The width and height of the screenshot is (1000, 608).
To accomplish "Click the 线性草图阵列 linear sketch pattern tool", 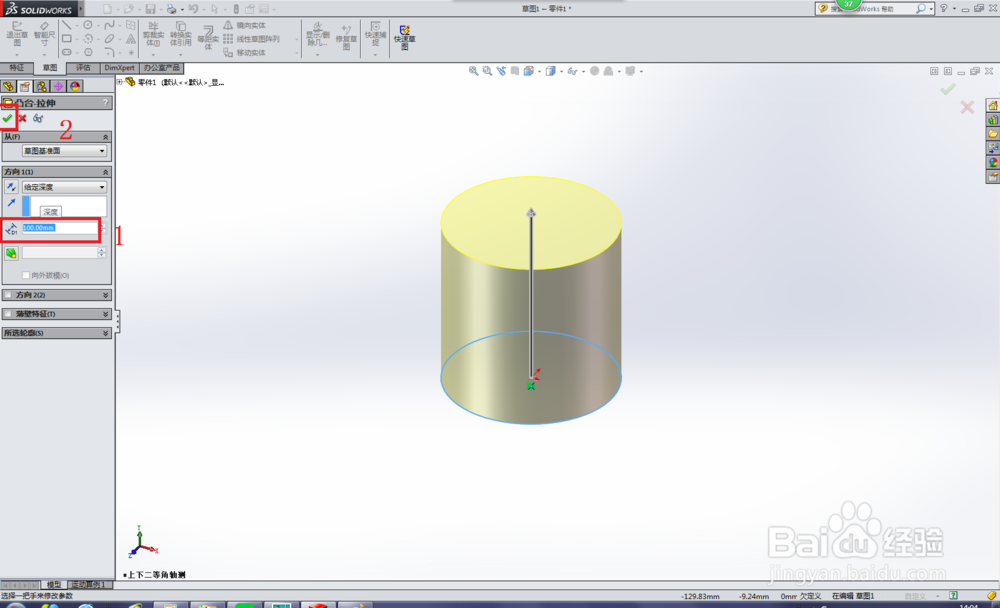I will tap(251, 39).
